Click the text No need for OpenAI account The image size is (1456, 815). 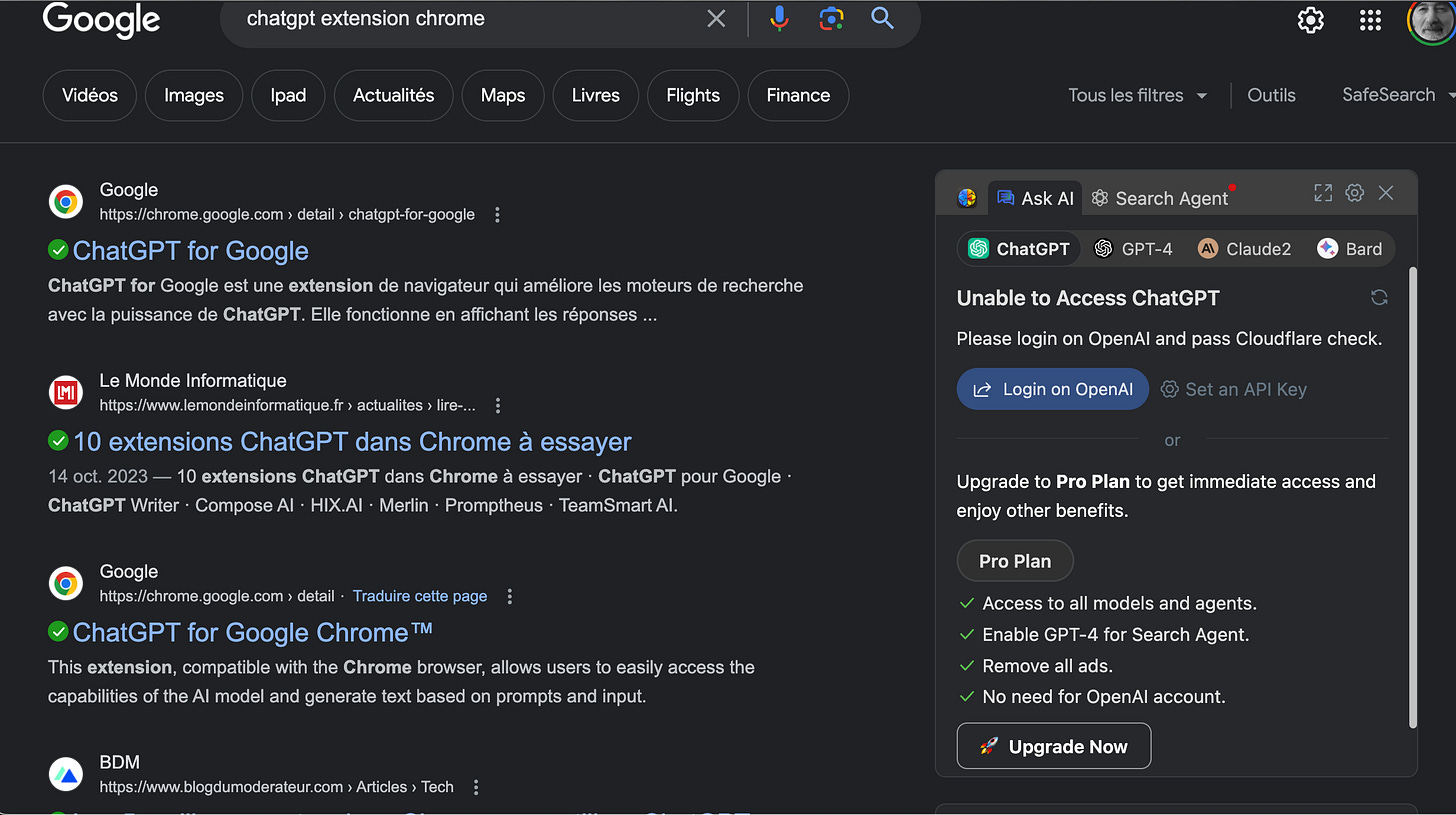(x=1103, y=696)
